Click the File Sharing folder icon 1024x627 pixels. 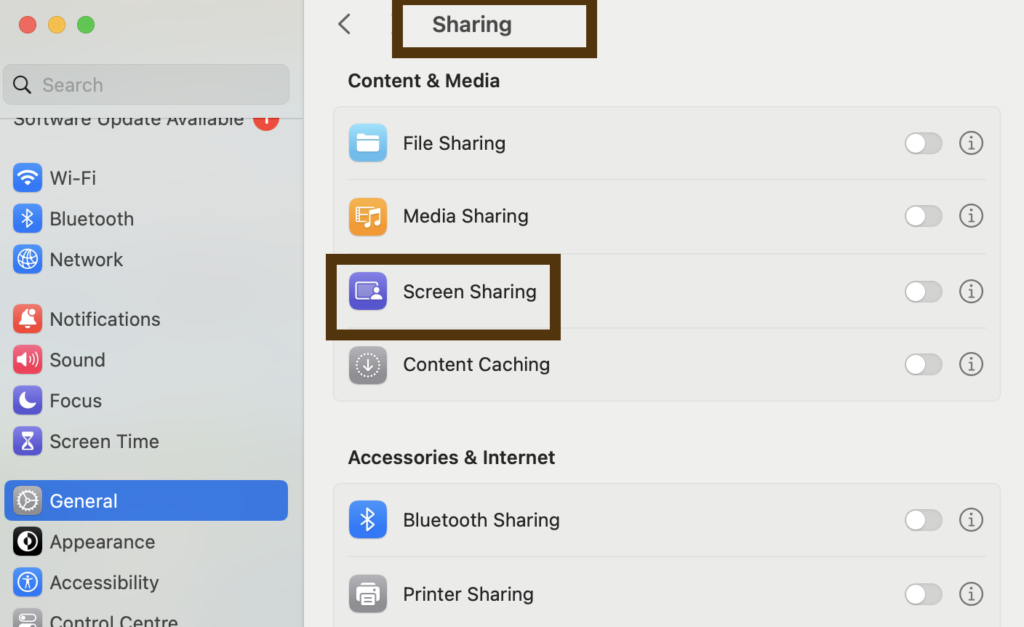[368, 143]
